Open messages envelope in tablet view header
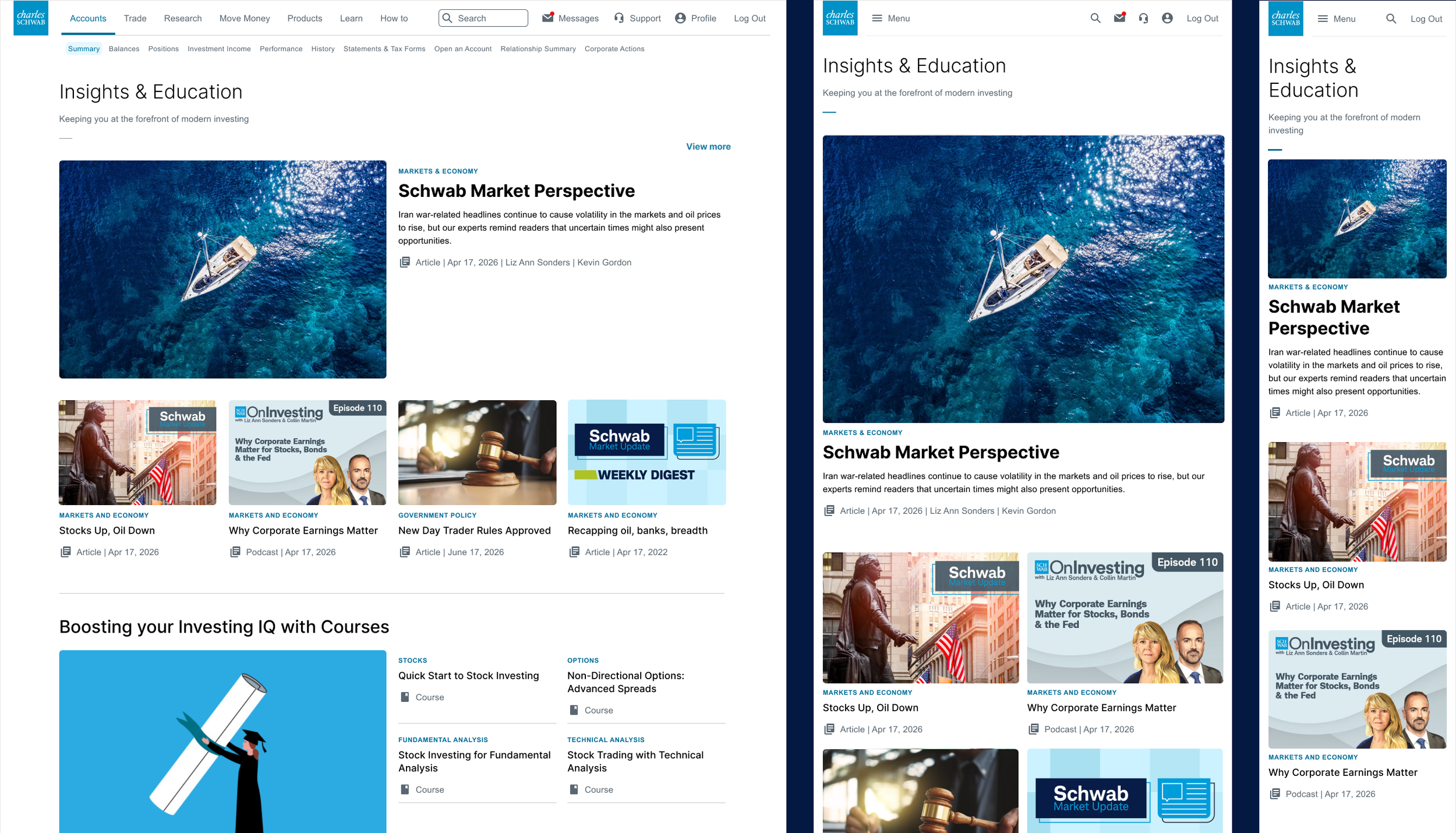 [1119, 18]
